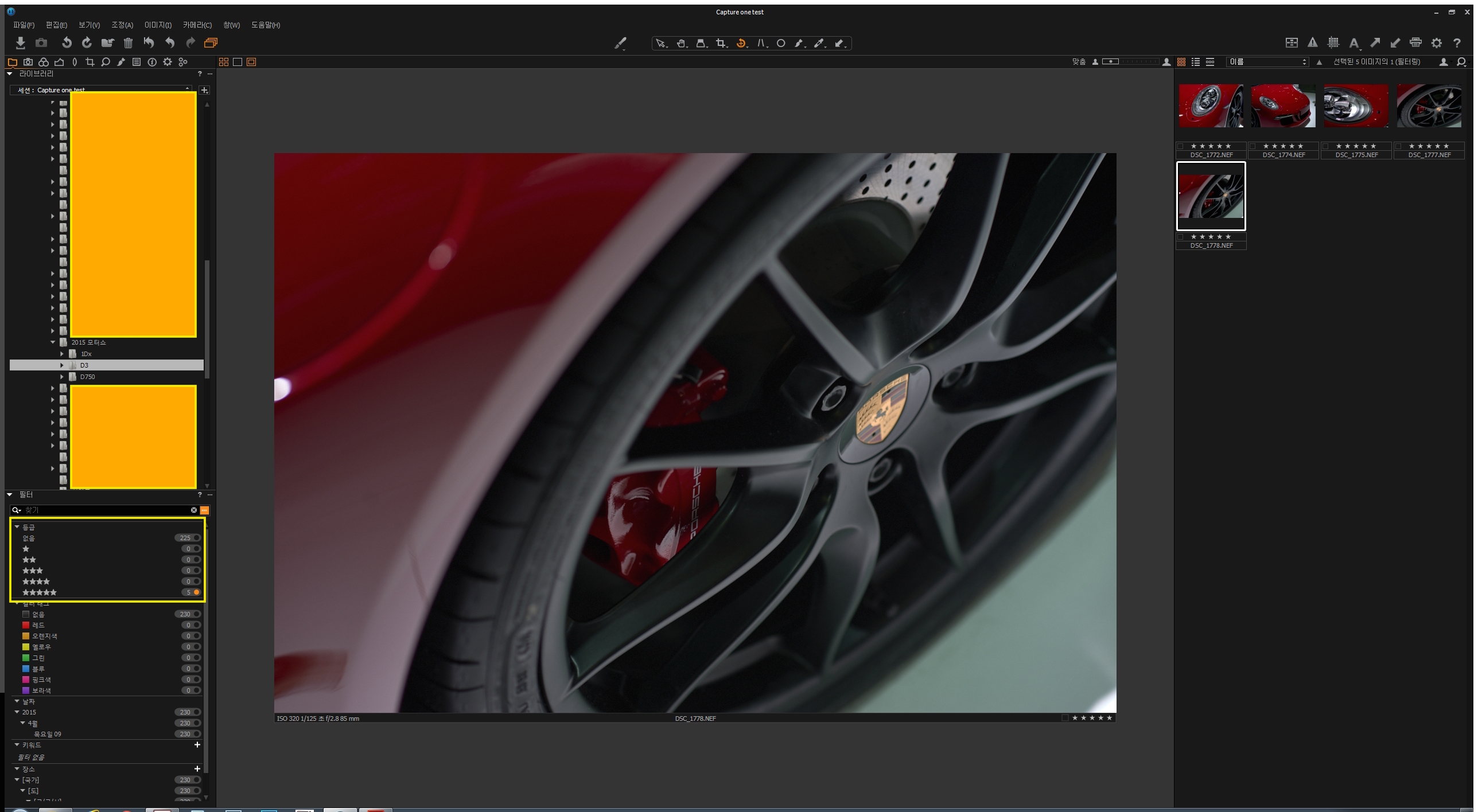Open the sort-by name dropdown

pos(1267,62)
